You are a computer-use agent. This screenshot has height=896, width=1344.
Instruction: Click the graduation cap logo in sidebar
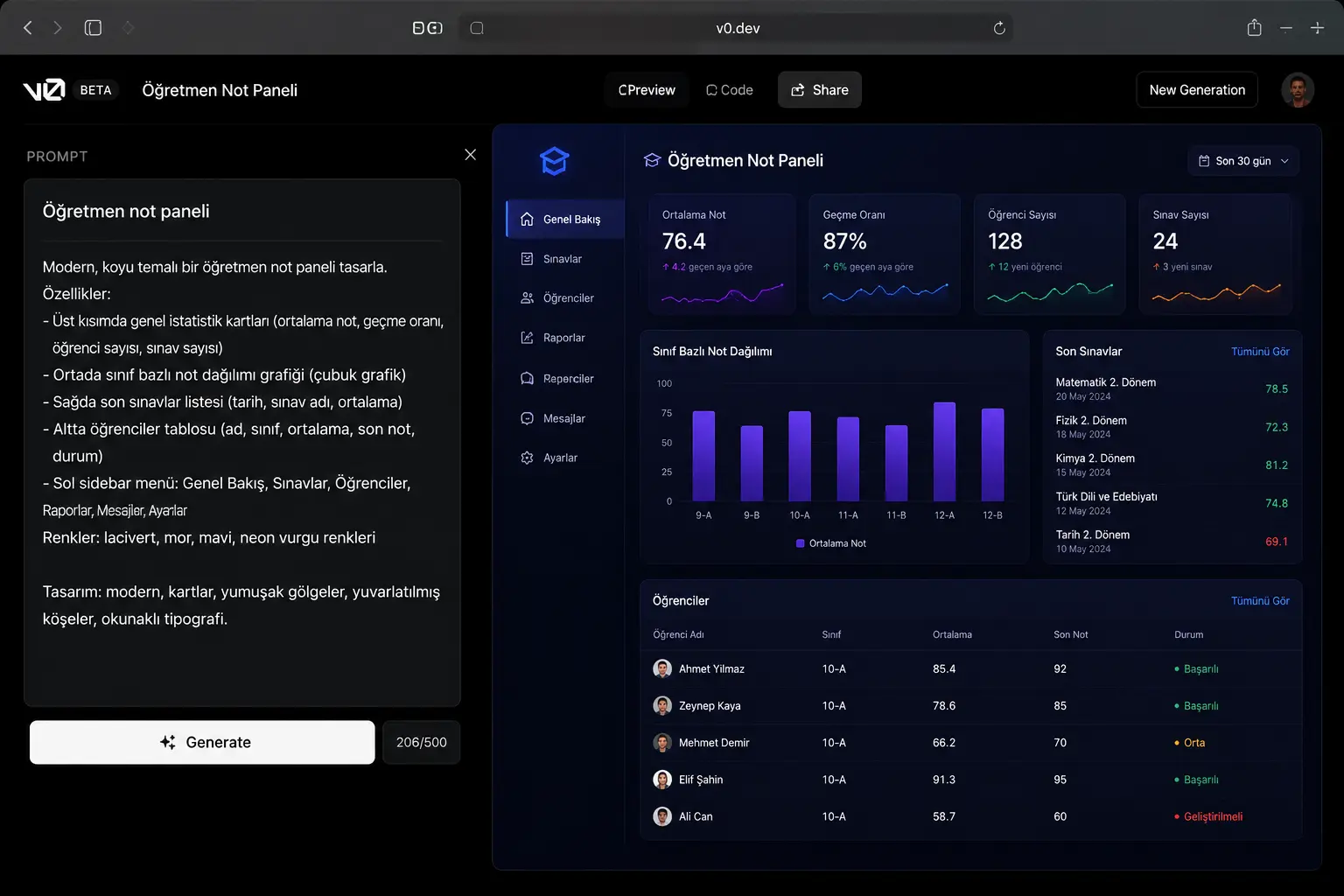555,161
